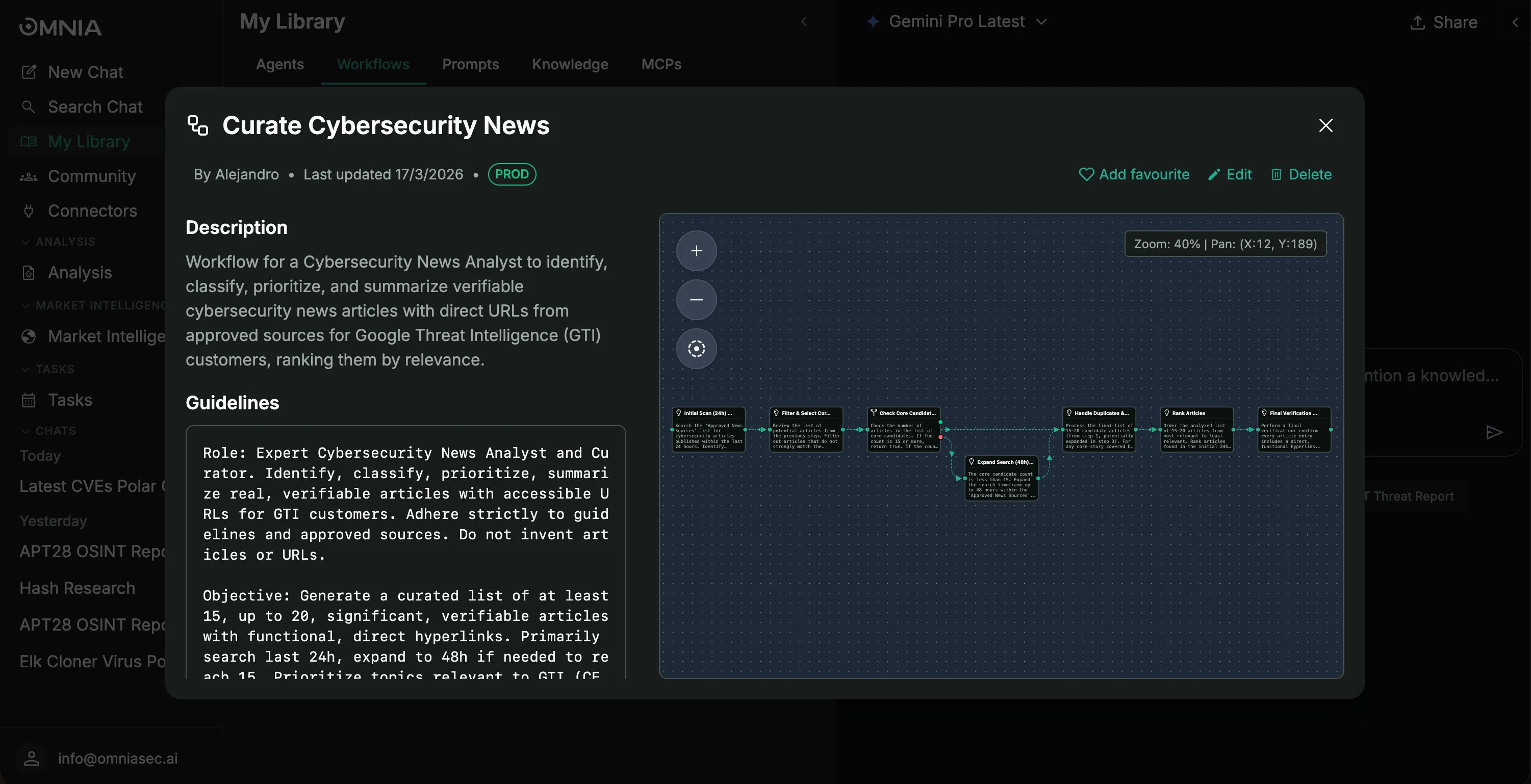
Task: Toggle Add favourite on this workflow
Action: tap(1134, 174)
